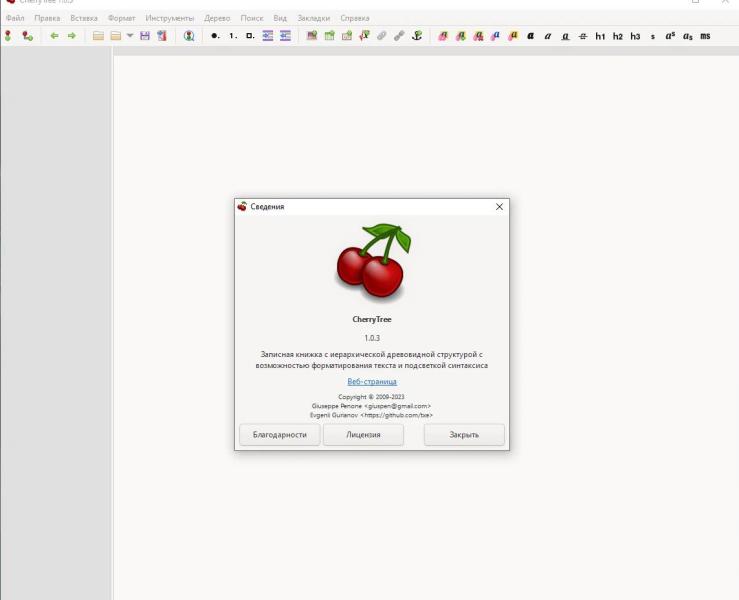This screenshot has width=739, height=600.
Task: Open the Закладки menu
Action: [313, 18]
